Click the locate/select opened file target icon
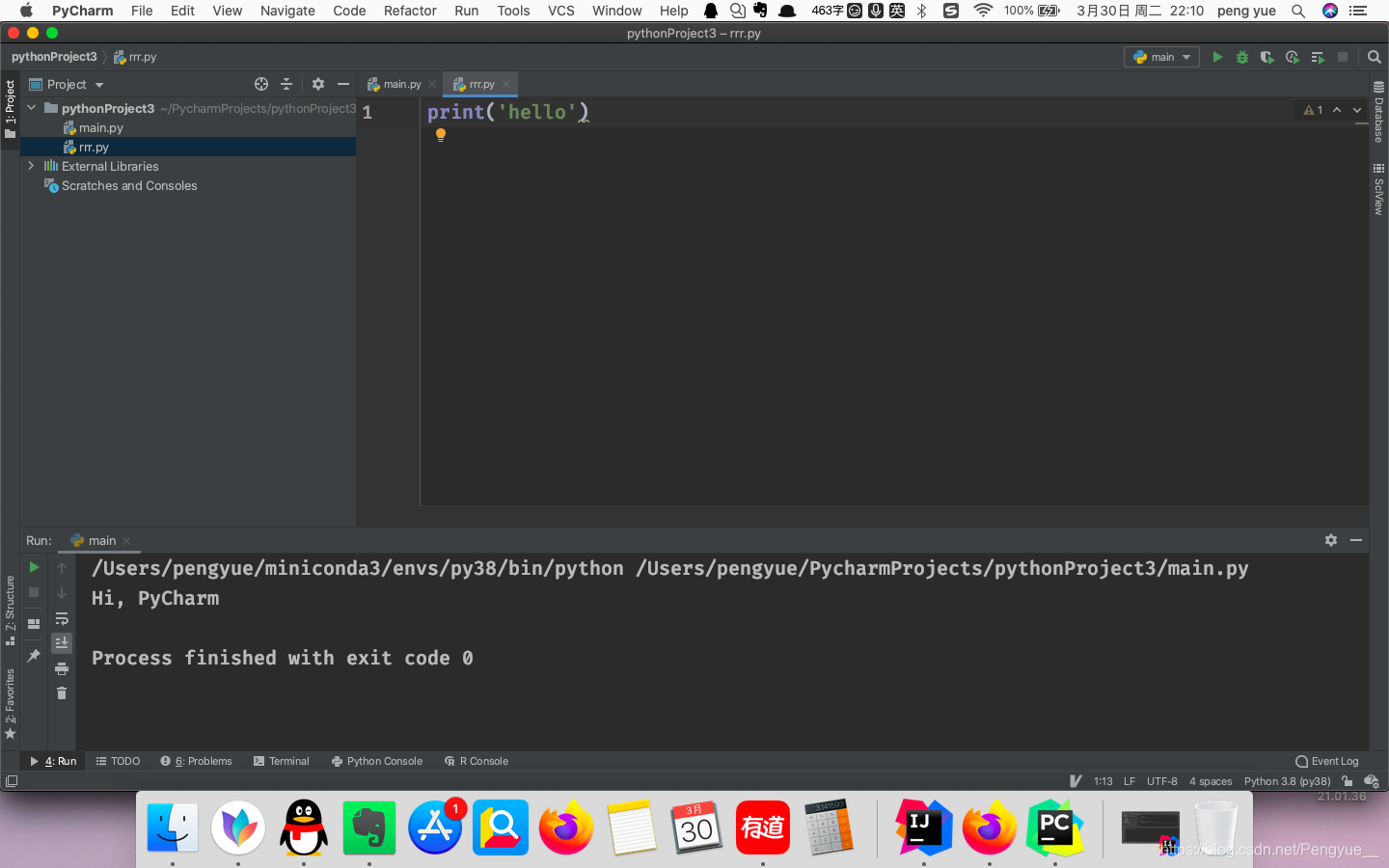 [260, 84]
